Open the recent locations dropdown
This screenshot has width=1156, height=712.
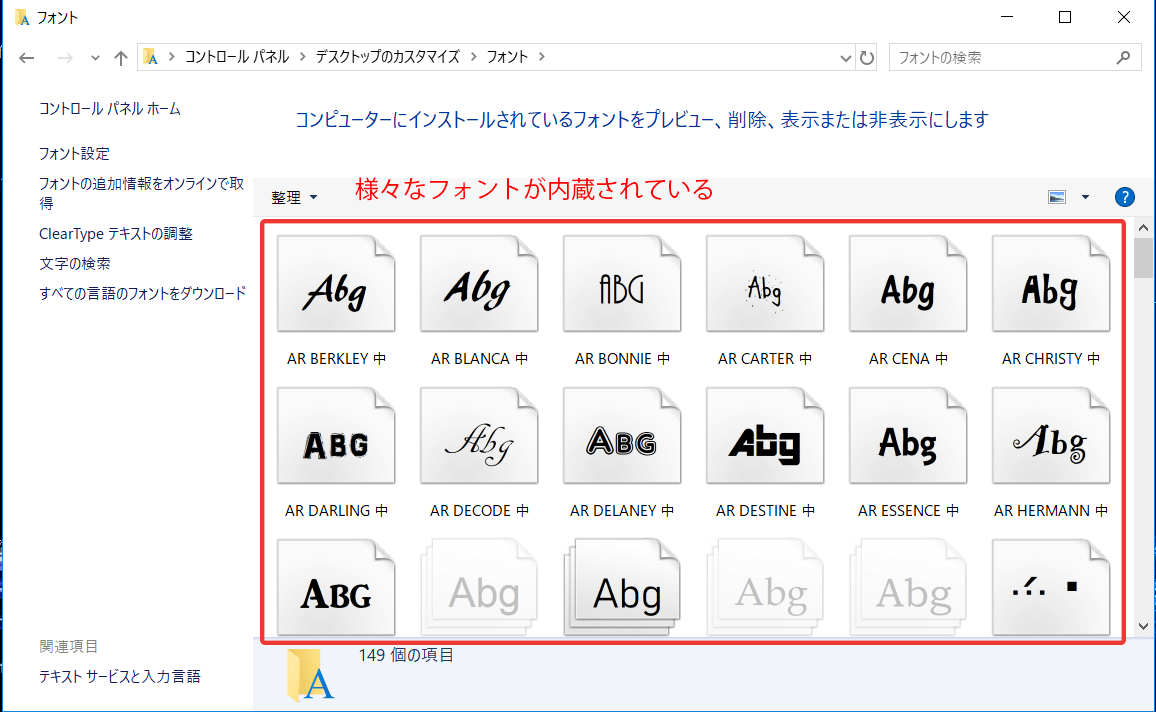point(95,58)
